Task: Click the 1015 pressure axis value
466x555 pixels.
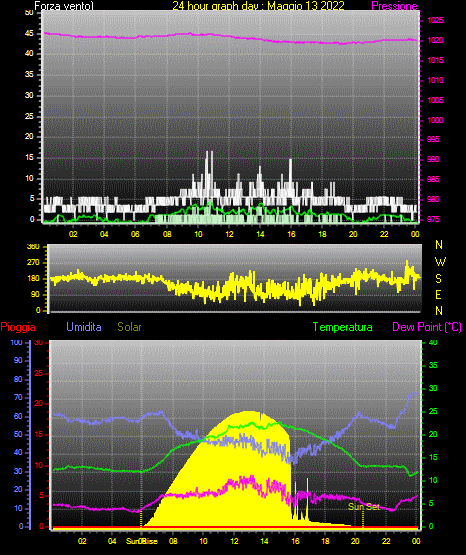Action: point(435,60)
